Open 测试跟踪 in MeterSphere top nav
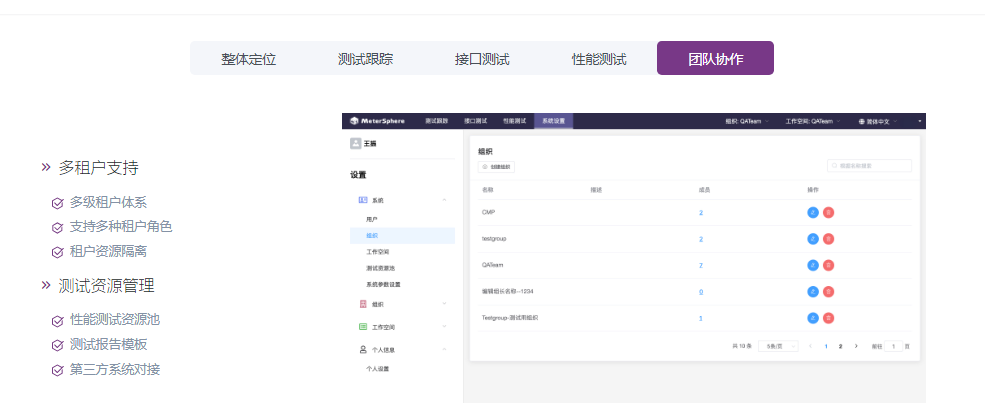Viewport: 985px width, 403px height. [x=437, y=121]
